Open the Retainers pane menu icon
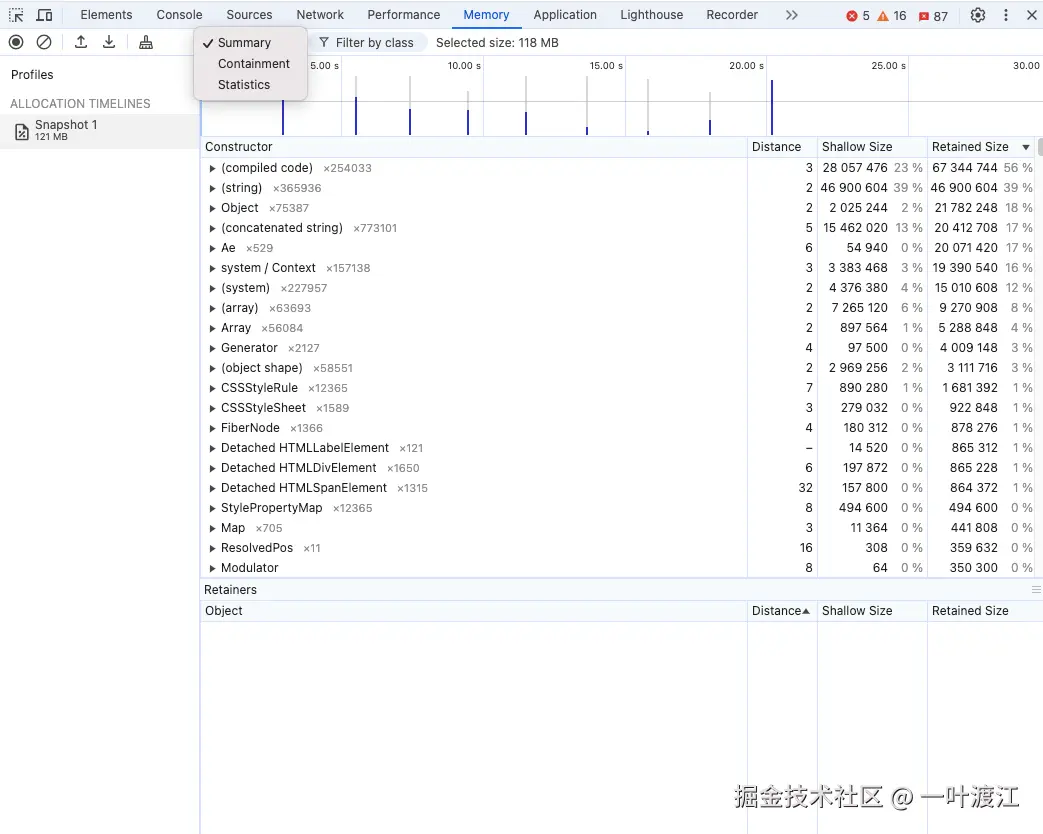This screenshot has height=834, width=1043. point(1036,590)
